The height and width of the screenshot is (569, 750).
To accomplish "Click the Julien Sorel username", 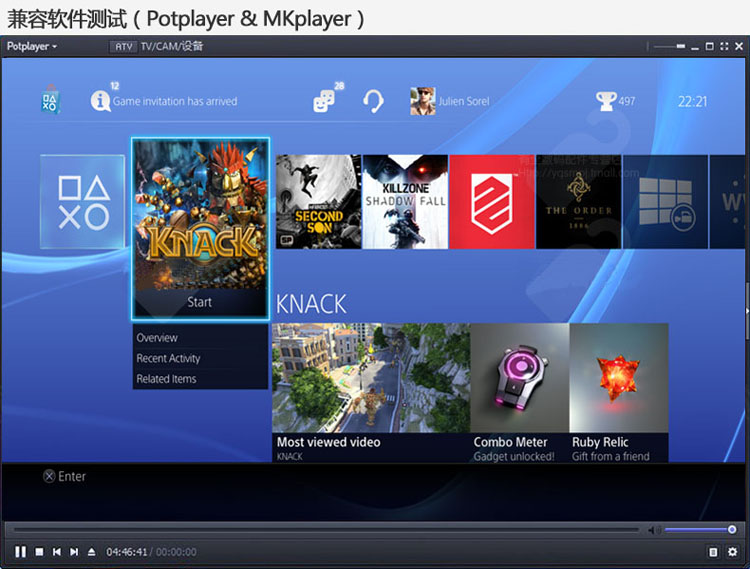I will (464, 101).
